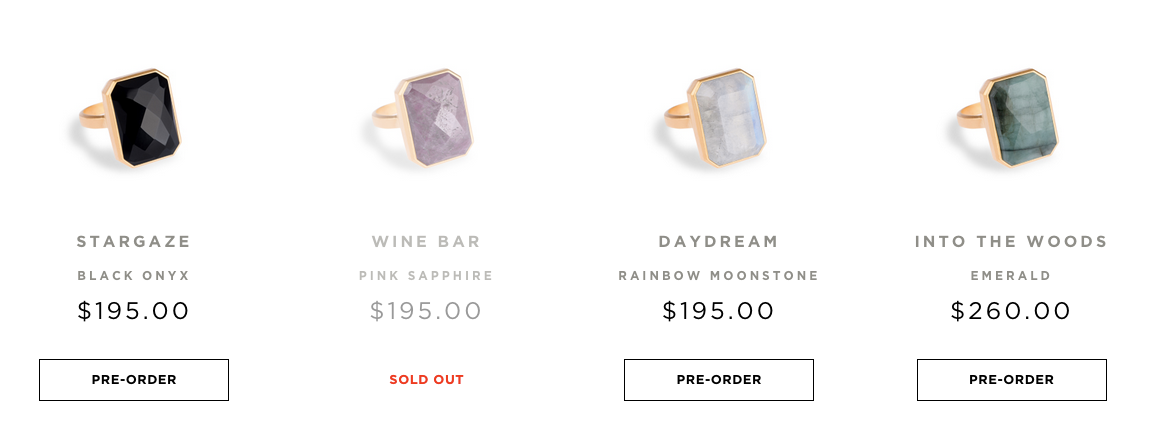Select the Pink Sapphire stone label

pos(426,276)
